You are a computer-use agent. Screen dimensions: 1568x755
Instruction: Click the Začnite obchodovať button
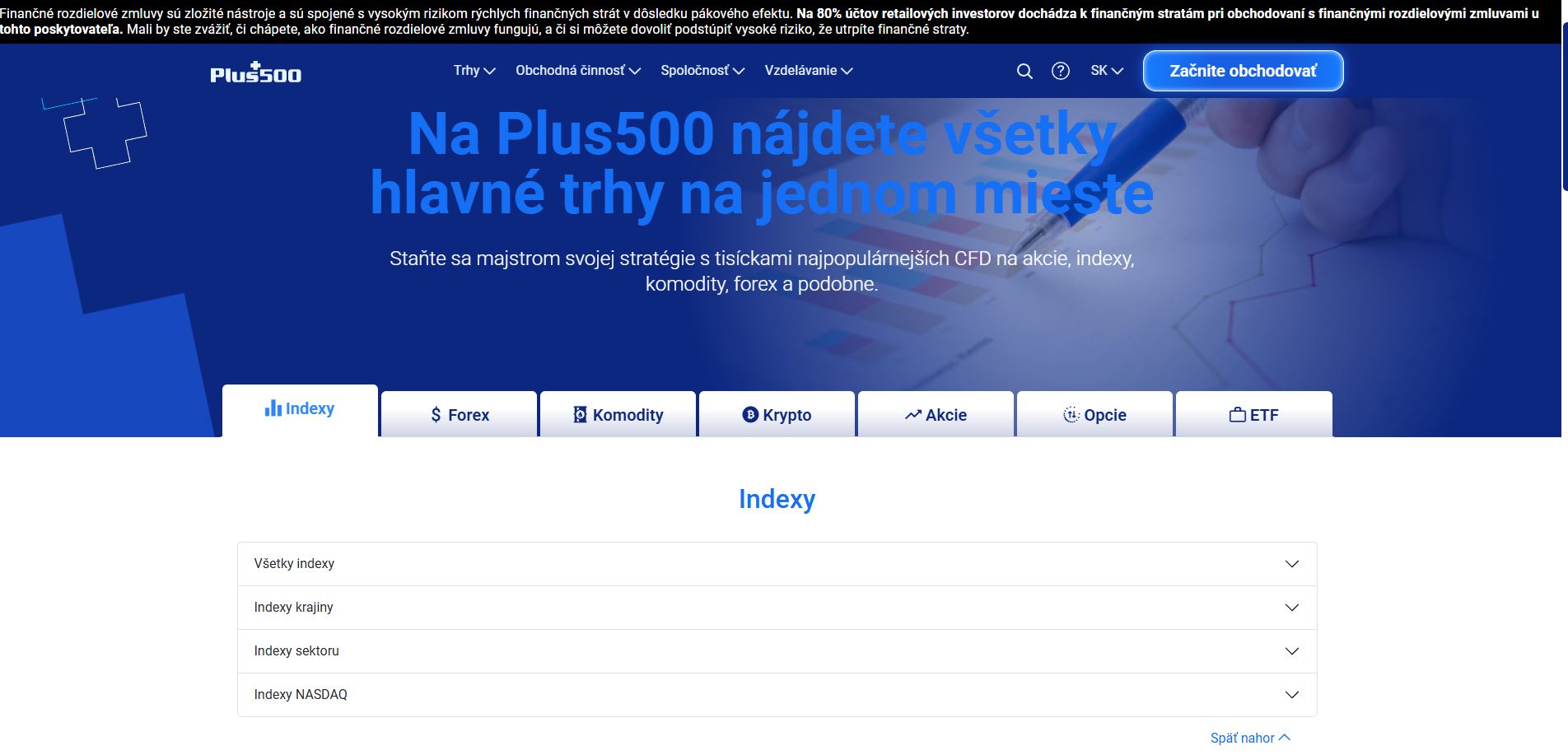[1244, 71]
